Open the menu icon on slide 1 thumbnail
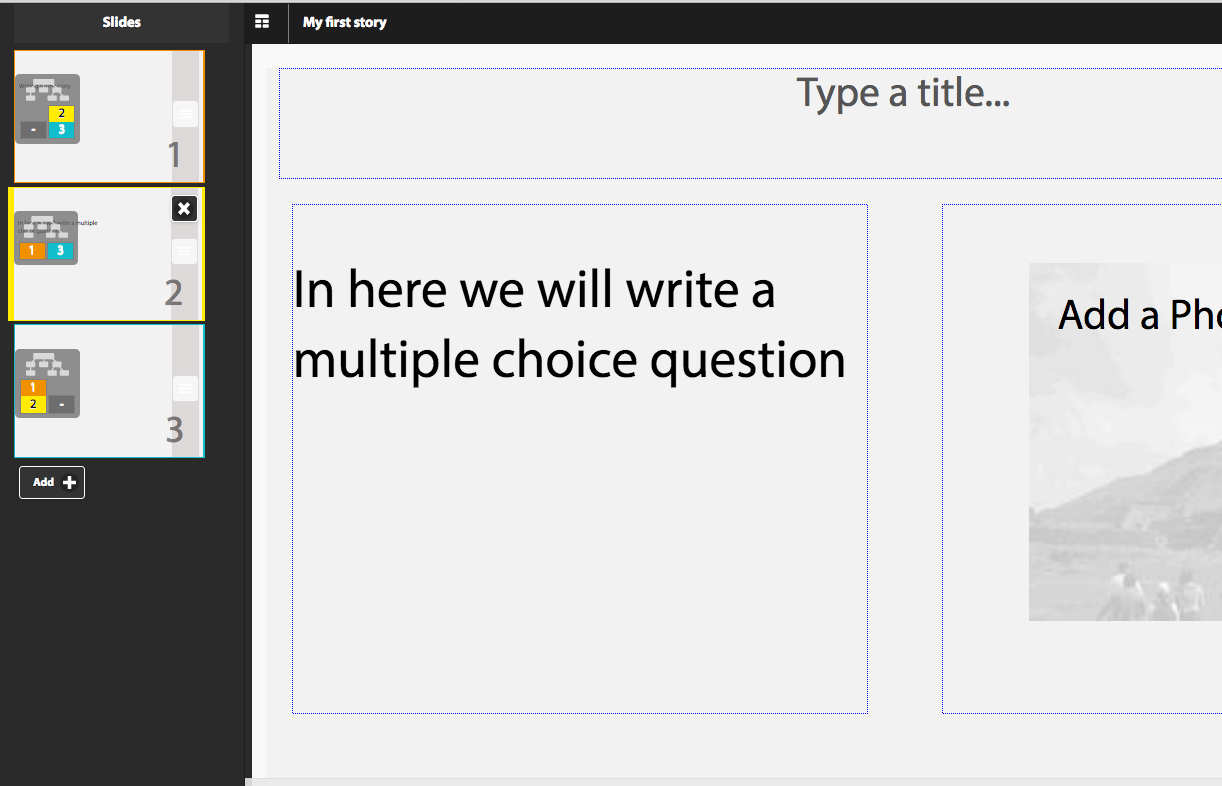This screenshot has height=786, width=1222. coord(185,113)
